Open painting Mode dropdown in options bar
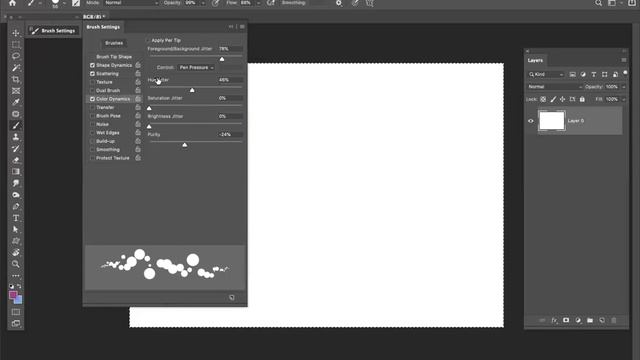The width and height of the screenshot is (640, 360). pos(131,3)
